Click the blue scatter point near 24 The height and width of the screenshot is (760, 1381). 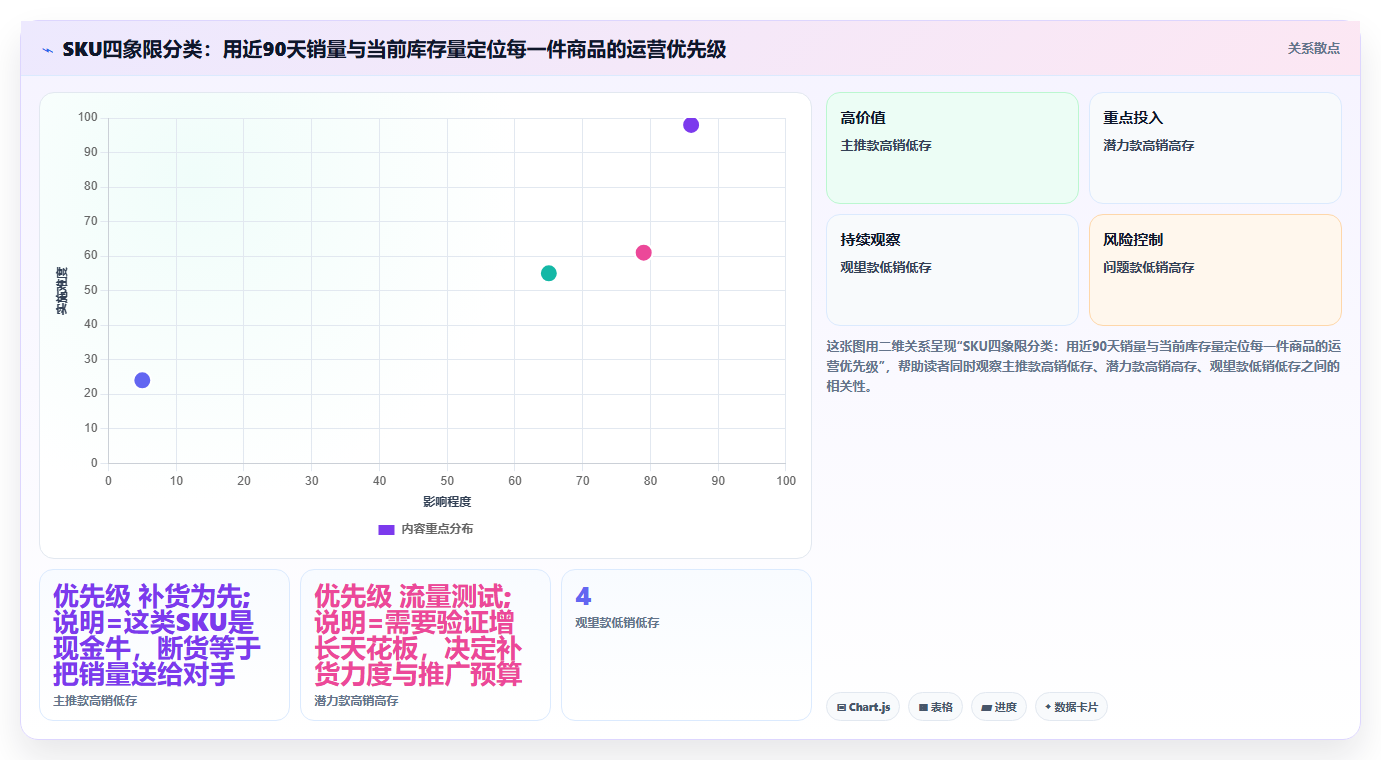[x=142, y=380]
